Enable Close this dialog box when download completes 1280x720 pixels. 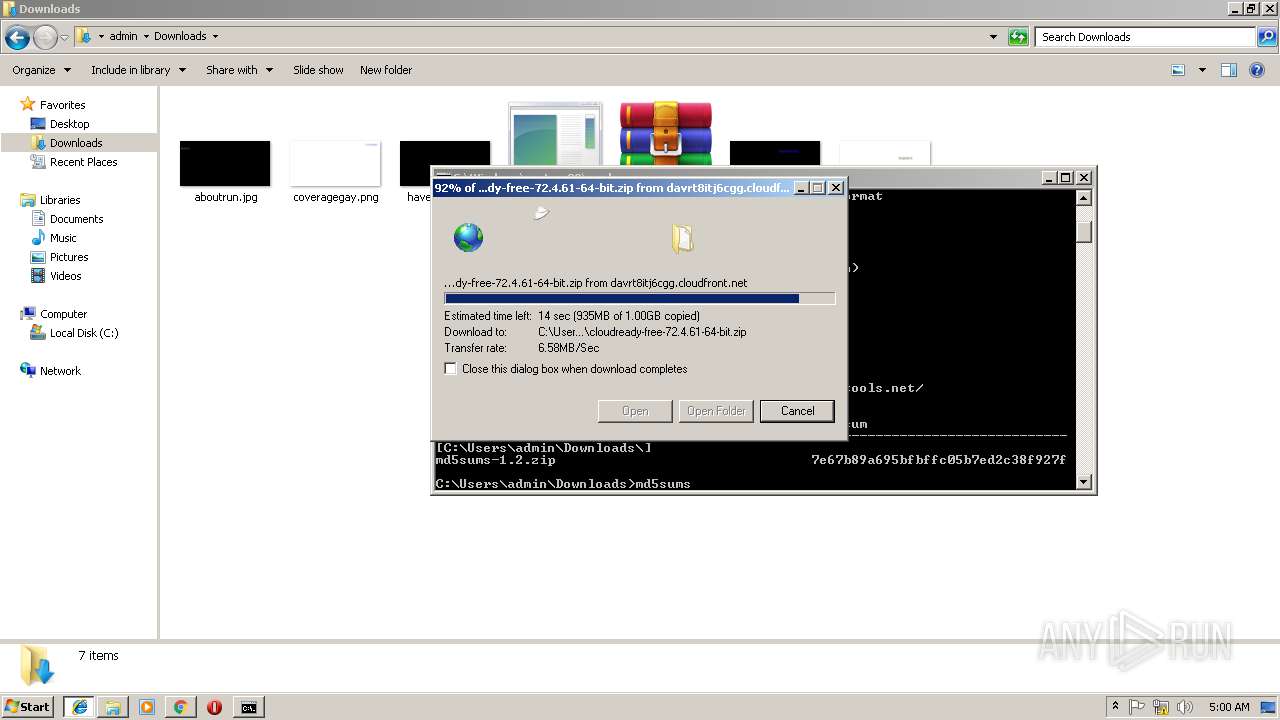pyautogui.click(x=451, y=369)
